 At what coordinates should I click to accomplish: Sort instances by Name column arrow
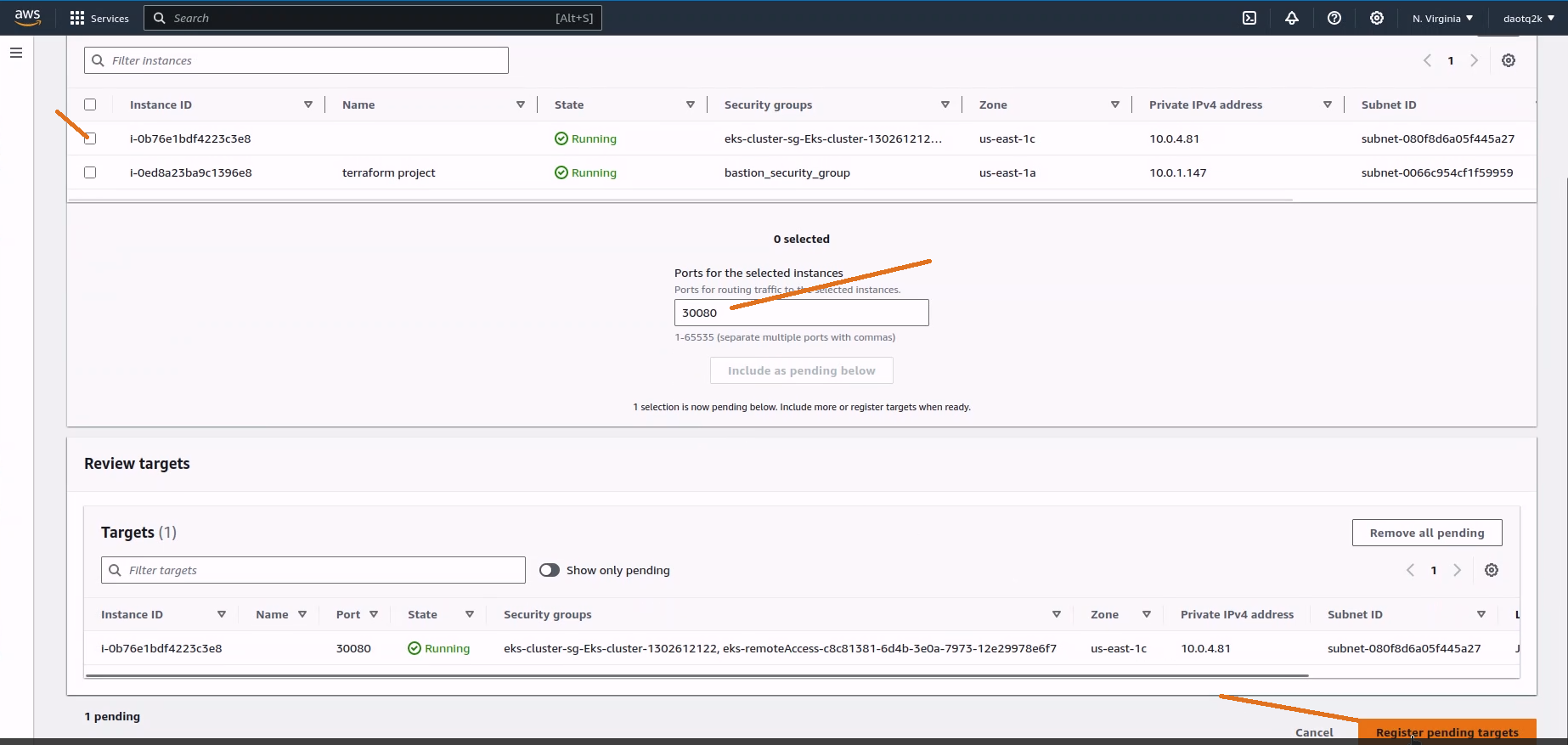click(521, 104)
